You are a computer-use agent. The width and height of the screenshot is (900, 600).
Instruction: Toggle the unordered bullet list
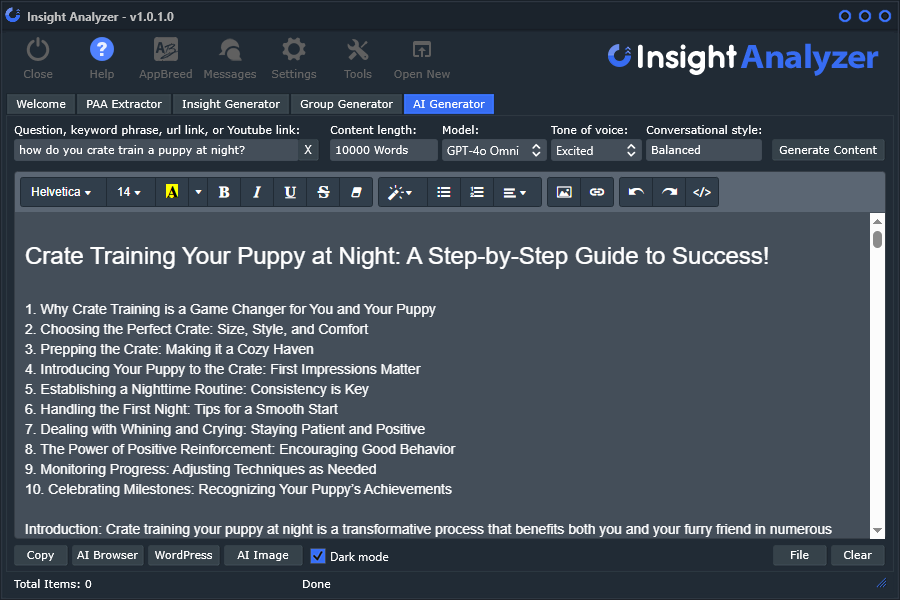click(x=444, y=192)
